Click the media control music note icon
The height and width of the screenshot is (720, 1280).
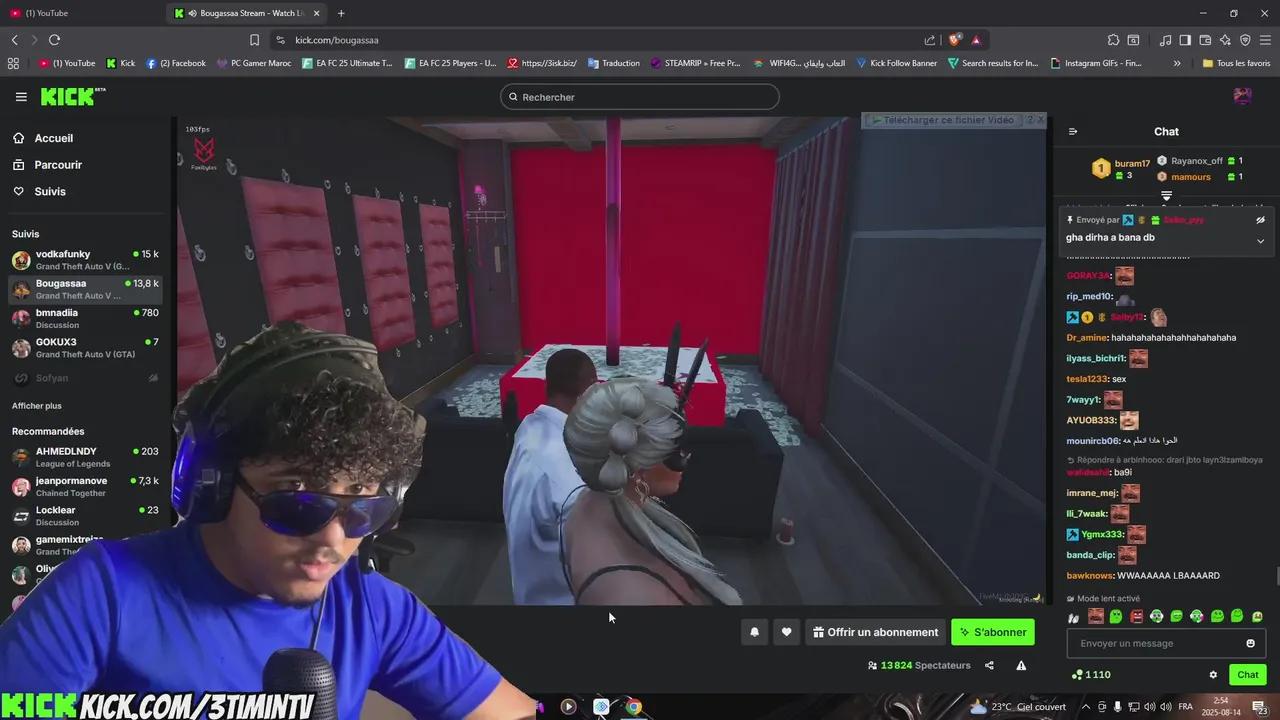(x=1165, y=40)
